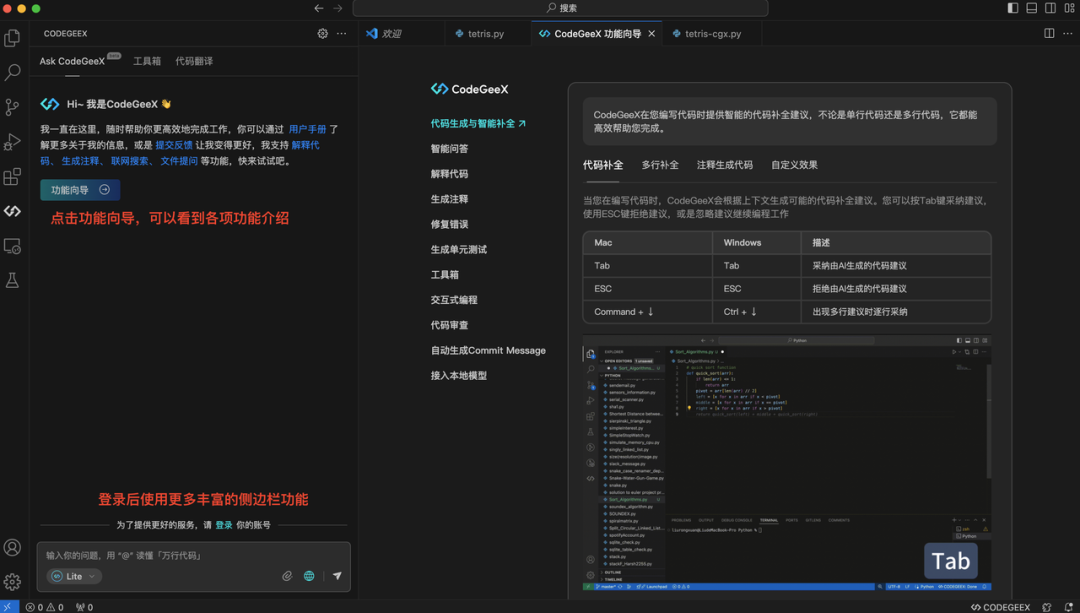Open the Testing flask view
Viewport: 1080px width, 613px height.
(12, 280)
